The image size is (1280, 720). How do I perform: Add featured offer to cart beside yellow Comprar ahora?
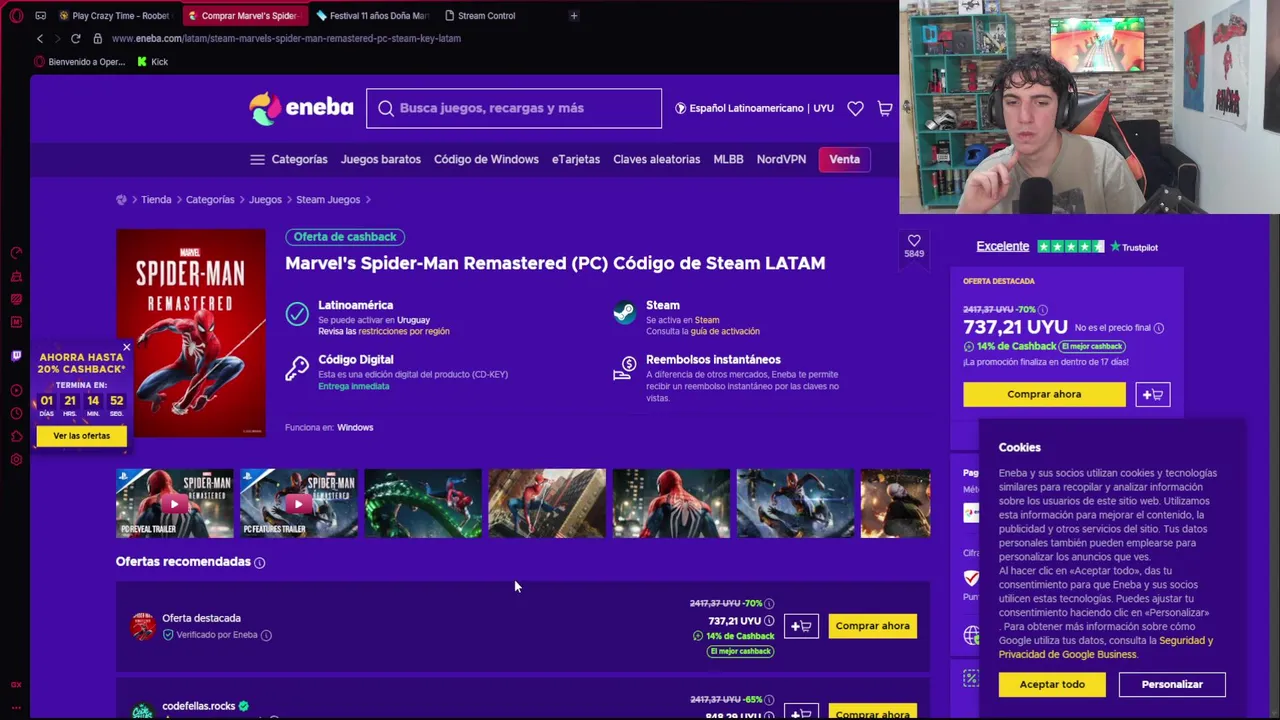tap(1153, 394)
